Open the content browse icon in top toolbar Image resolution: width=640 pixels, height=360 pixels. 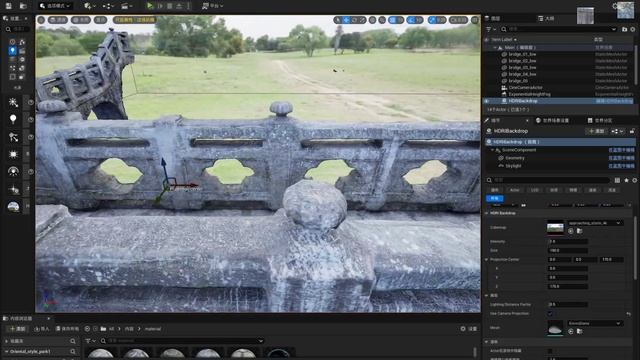click(x=23, y=6)
